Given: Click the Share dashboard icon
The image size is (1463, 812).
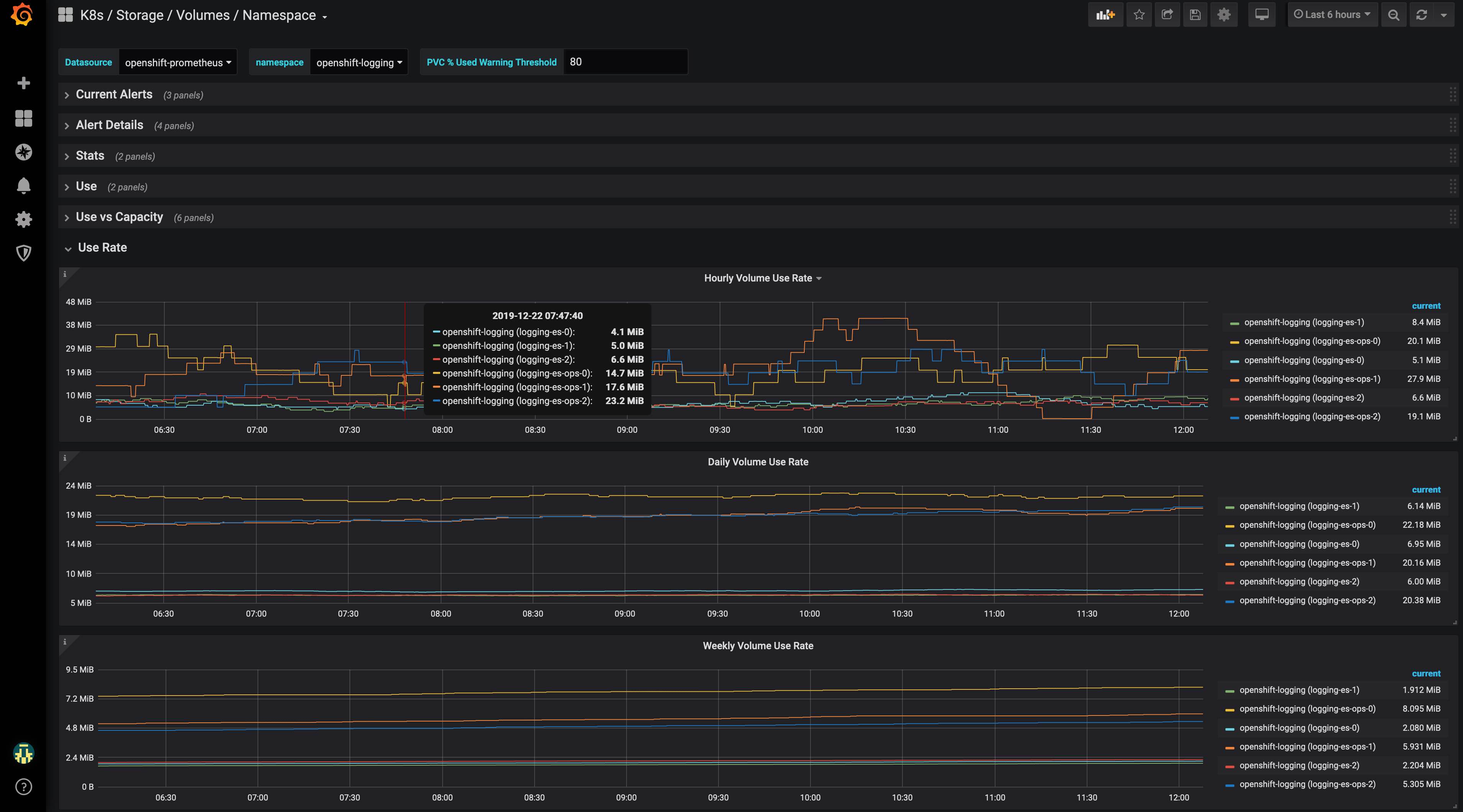Looking at the screenshot, I should [1167, 15].
